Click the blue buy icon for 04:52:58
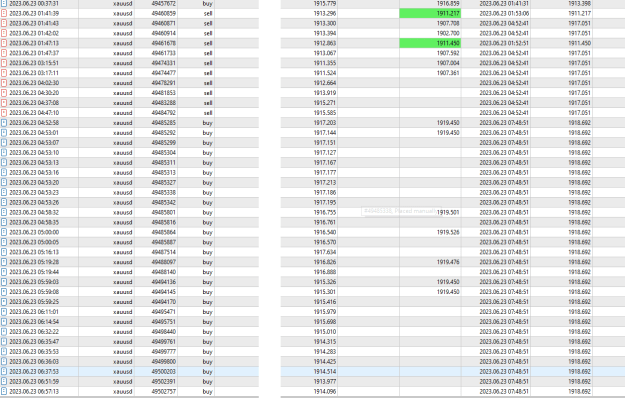 click(4, 123)
